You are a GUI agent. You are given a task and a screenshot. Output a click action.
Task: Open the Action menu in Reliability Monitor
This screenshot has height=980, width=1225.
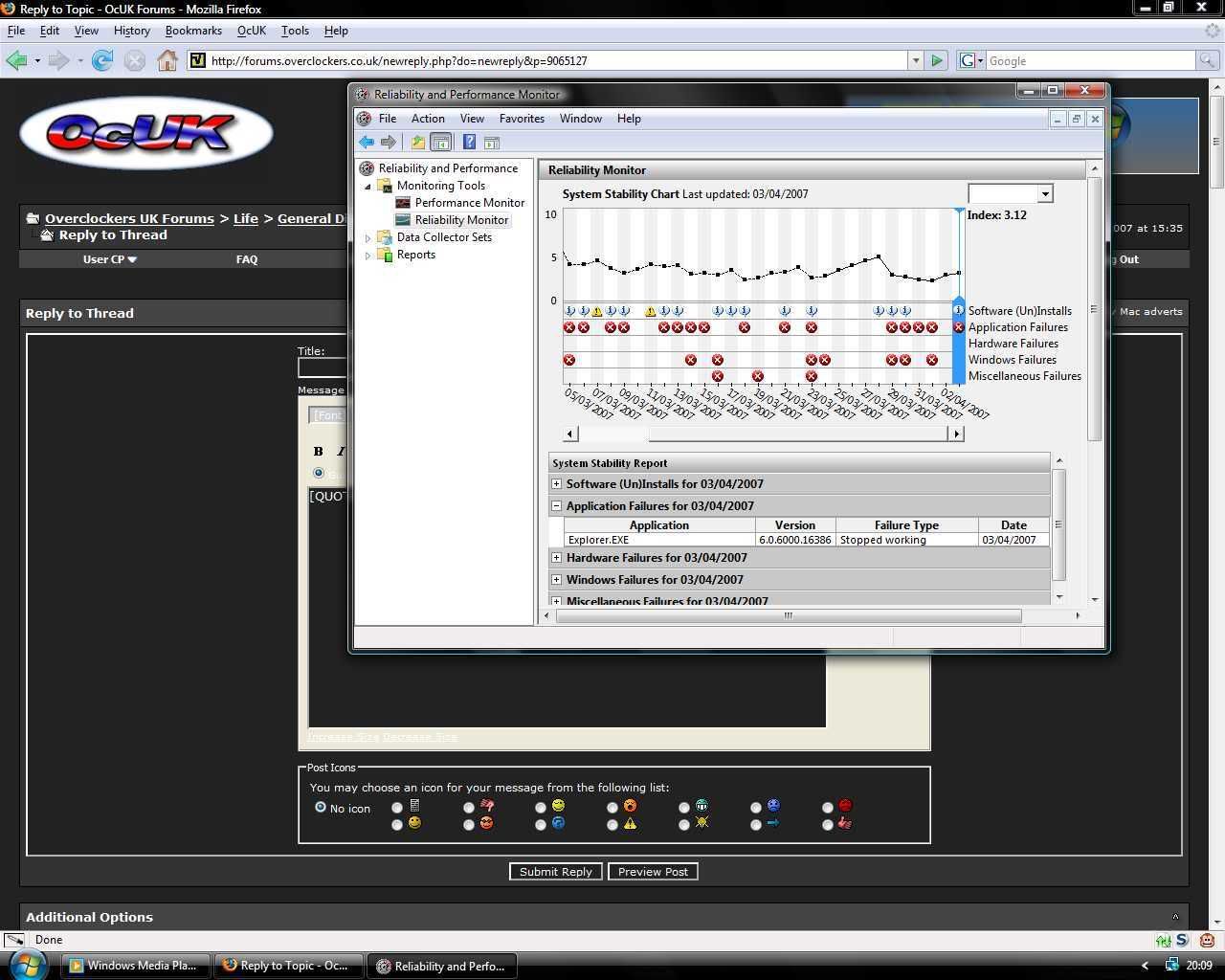click(x=427, y=119)
